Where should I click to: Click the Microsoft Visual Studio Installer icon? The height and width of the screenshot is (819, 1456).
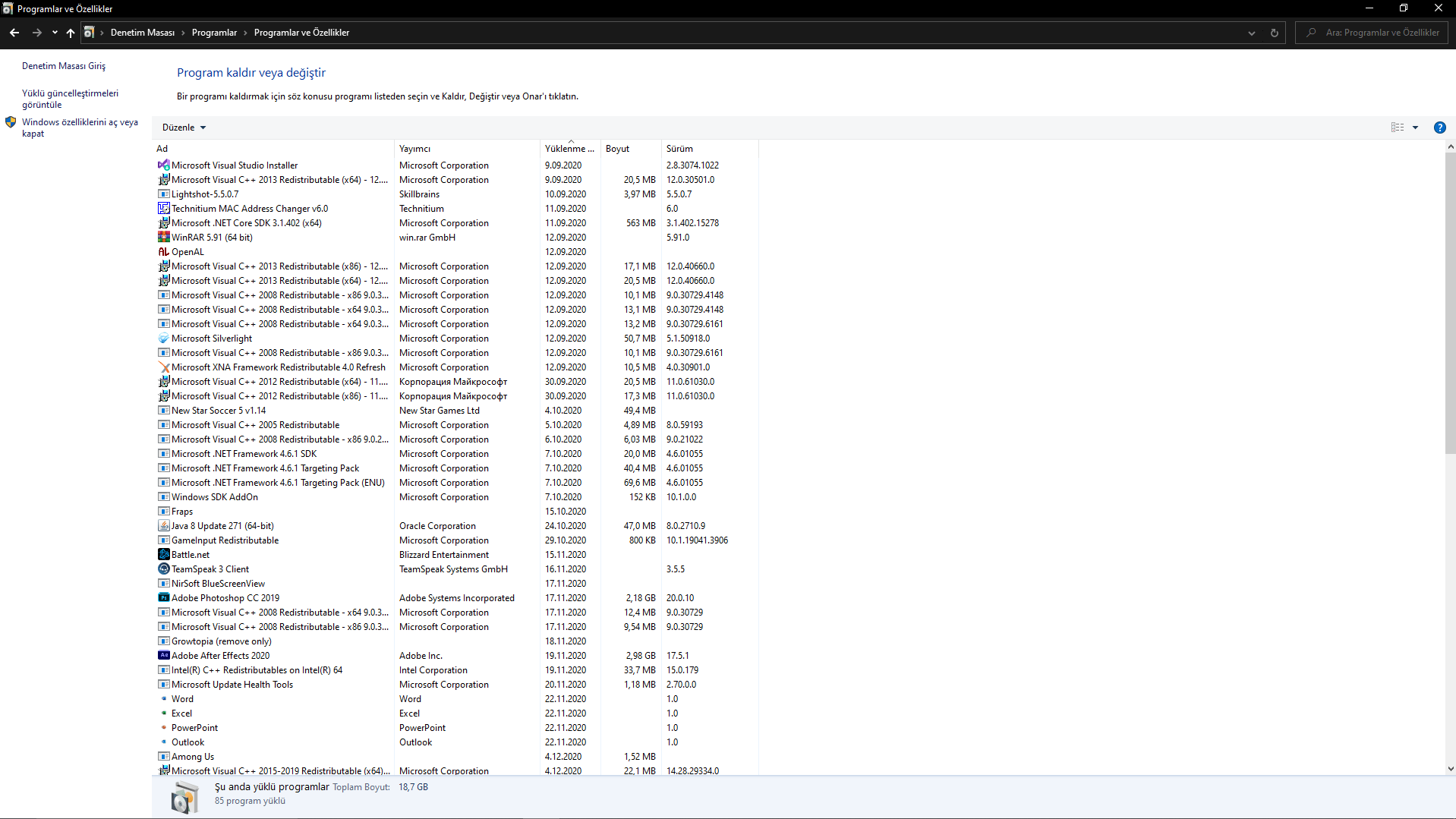[x=163, y=165]
